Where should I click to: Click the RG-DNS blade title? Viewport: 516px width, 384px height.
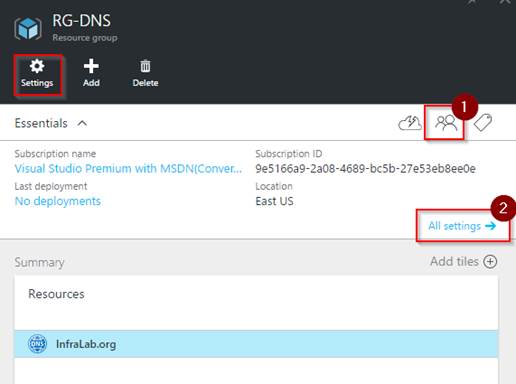(x=81, y=21)
